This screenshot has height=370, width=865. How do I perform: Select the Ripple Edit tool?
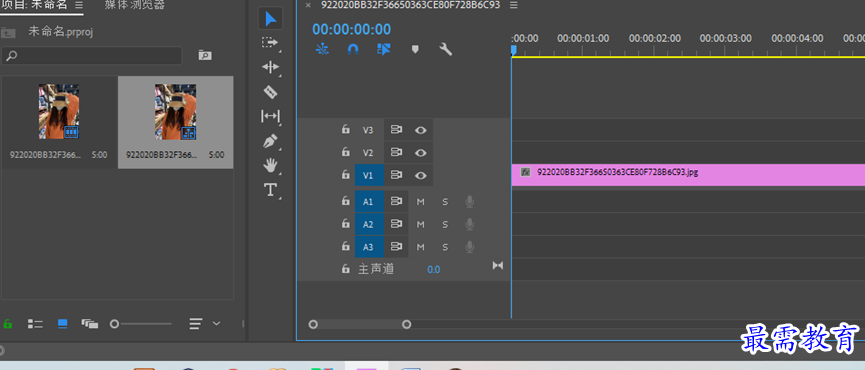click(270, 67)
